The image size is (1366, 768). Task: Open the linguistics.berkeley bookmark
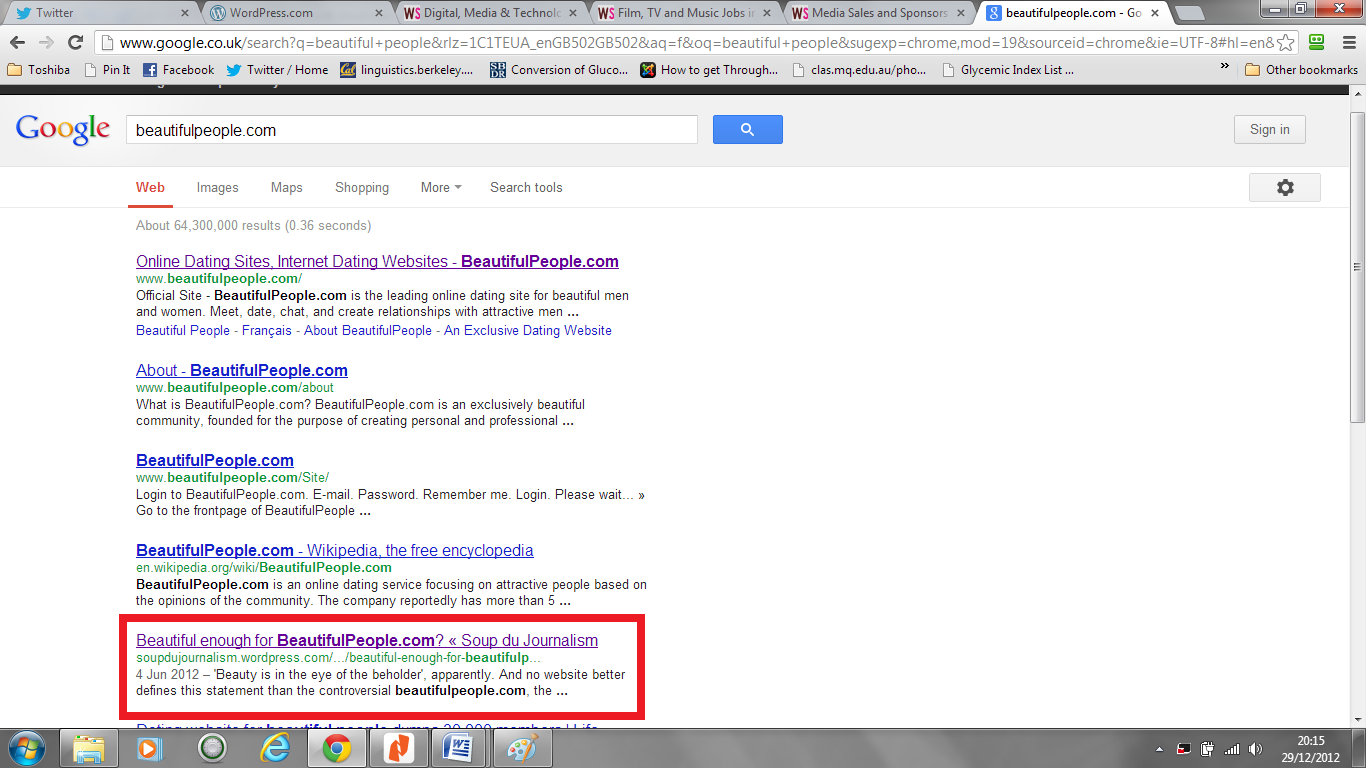pyautogui.click(x=407, y=69)
